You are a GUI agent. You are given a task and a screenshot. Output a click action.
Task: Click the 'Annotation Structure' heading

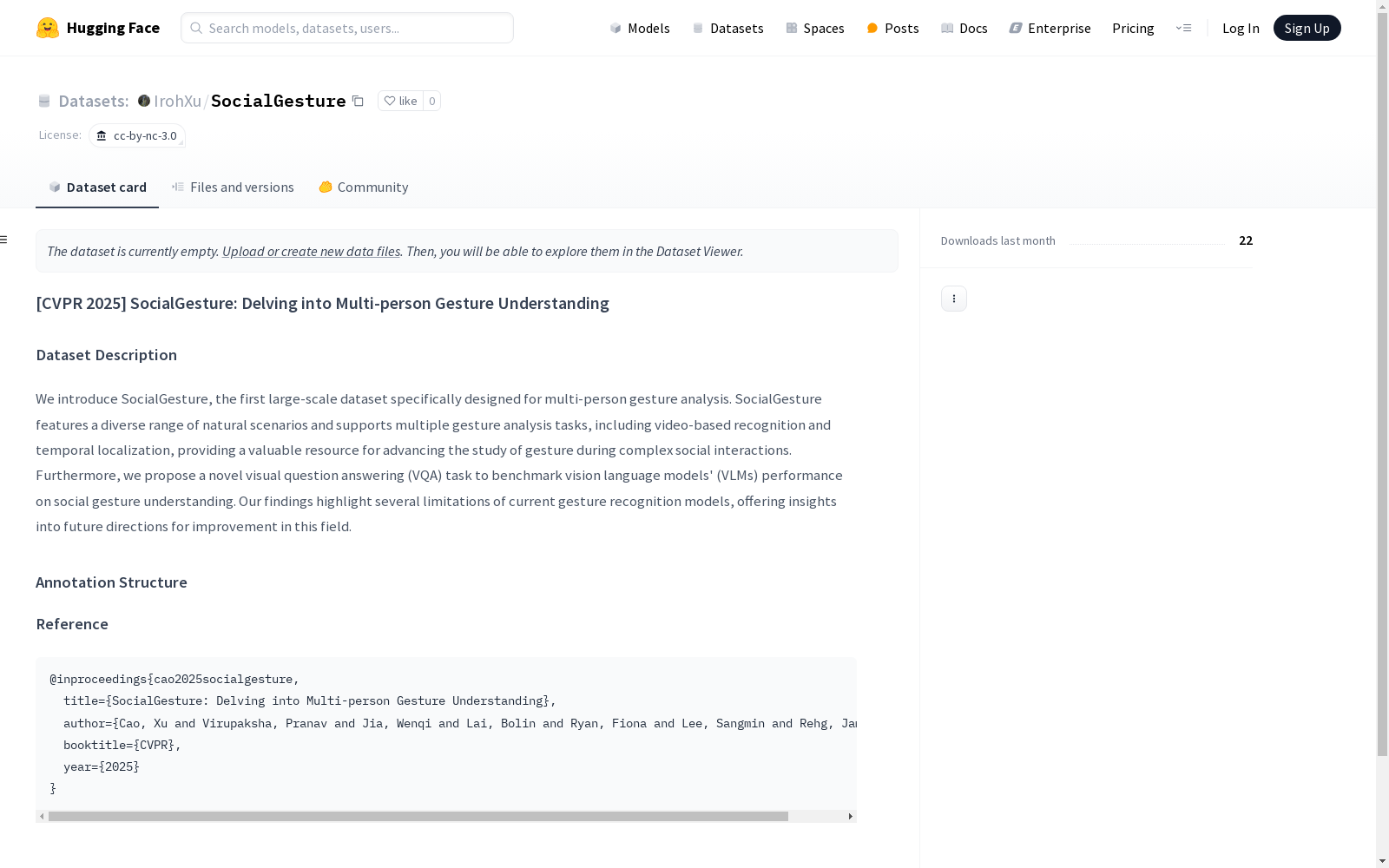(x=111, y=582)
